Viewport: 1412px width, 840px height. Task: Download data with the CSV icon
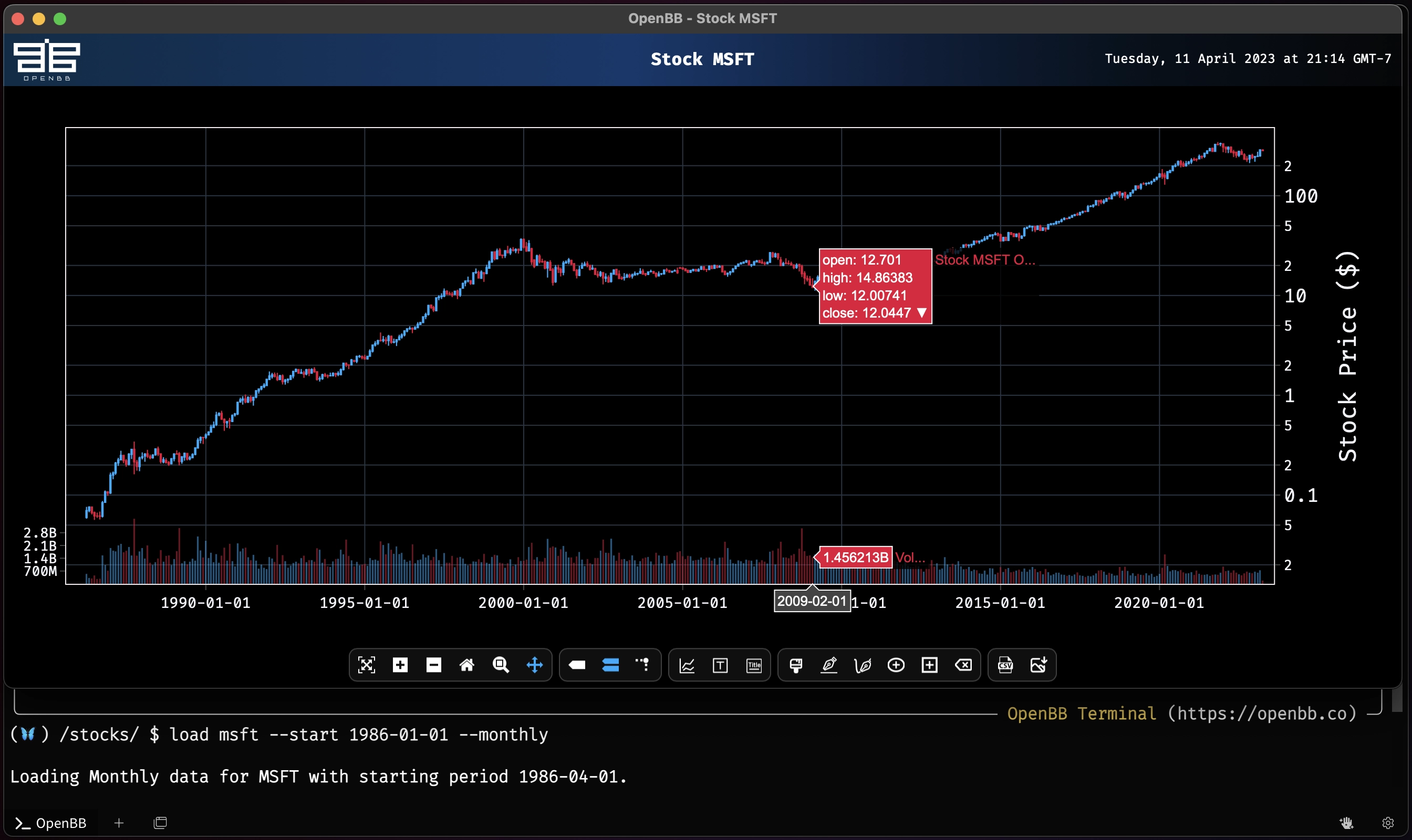pos(1005,665)
